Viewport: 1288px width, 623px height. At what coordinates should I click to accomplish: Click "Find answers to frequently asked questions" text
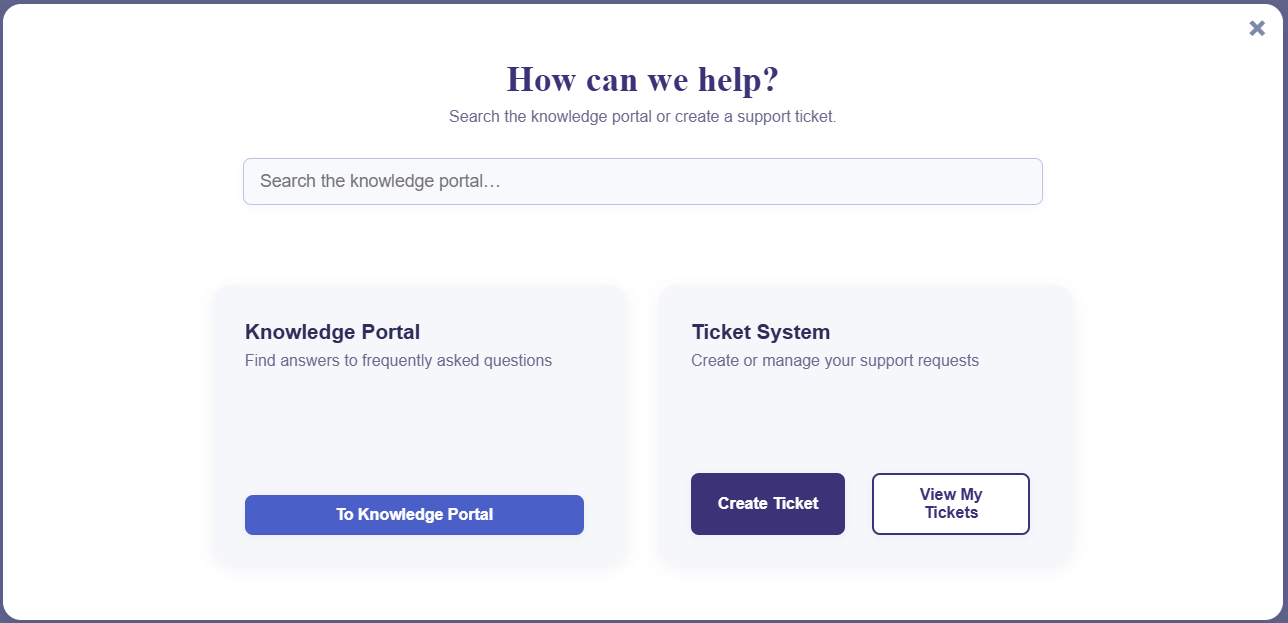[x=398, y=360]
